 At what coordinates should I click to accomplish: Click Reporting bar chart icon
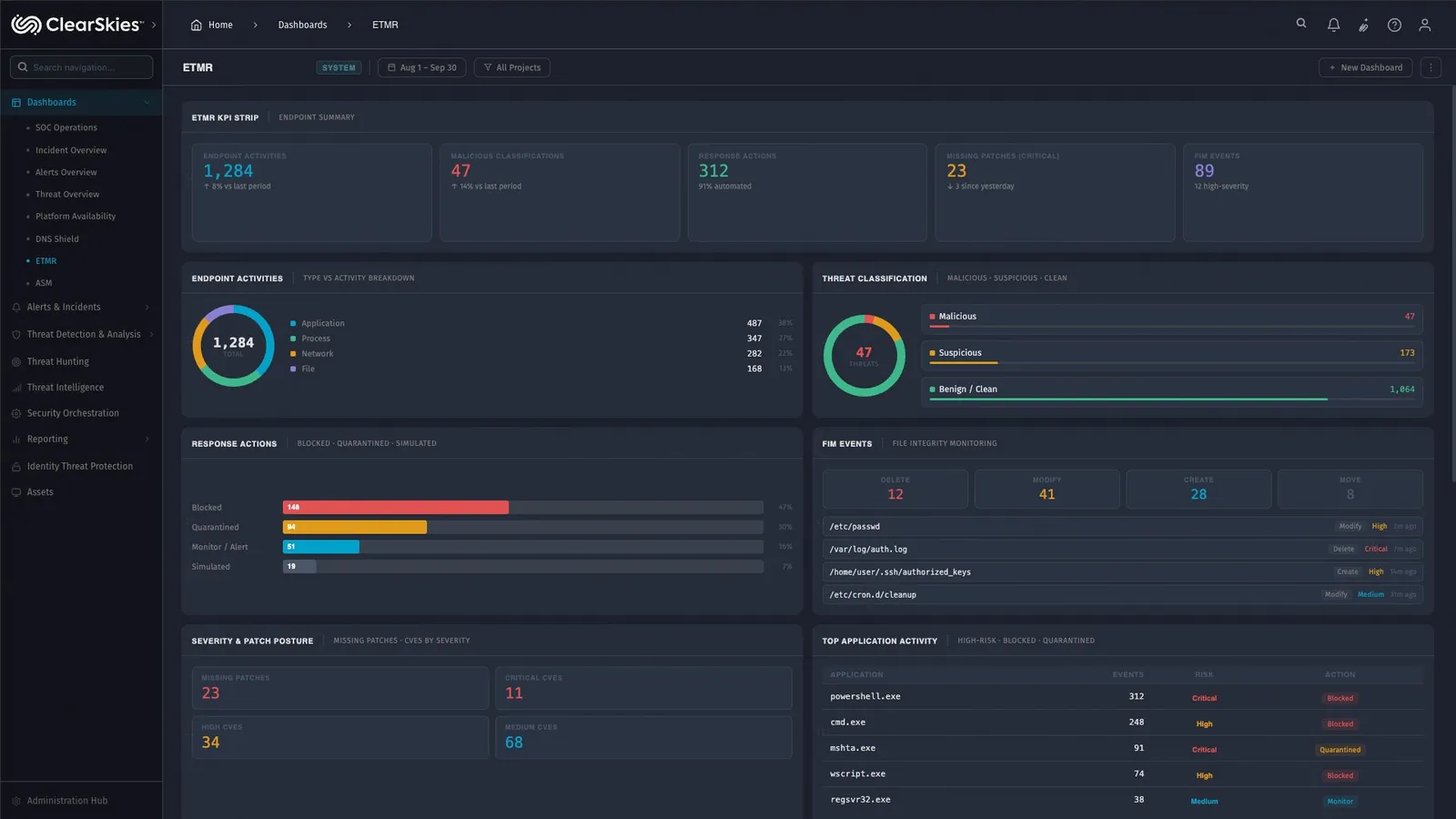16,440
